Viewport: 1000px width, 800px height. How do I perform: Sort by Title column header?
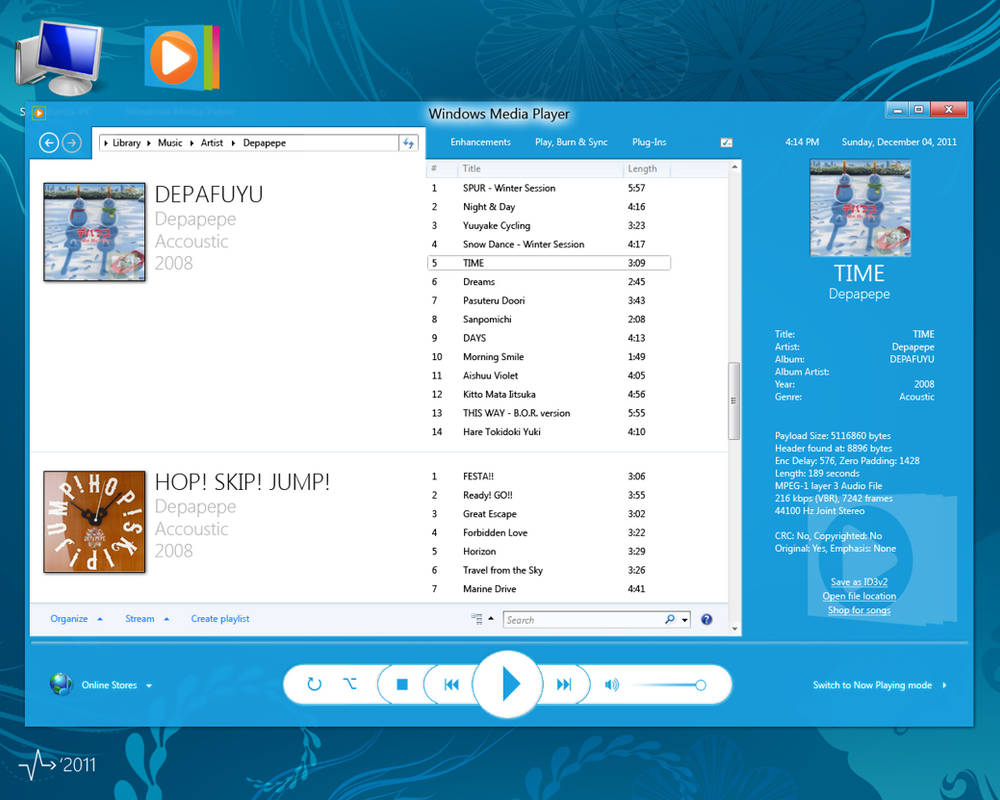tap(540, 168)
